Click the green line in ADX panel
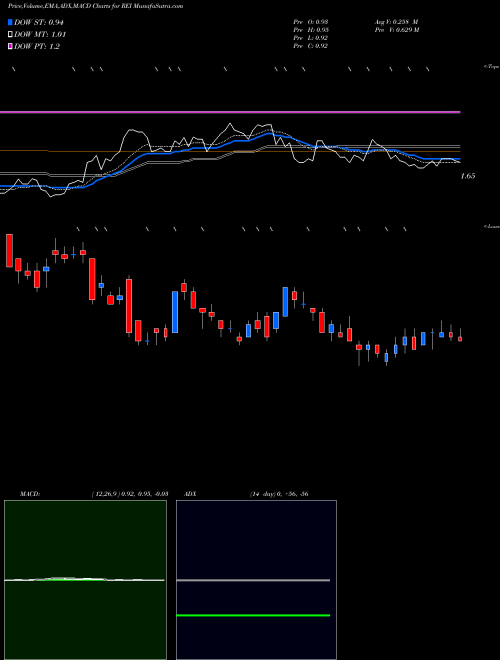The image size is (500, 660). (253, 615)
